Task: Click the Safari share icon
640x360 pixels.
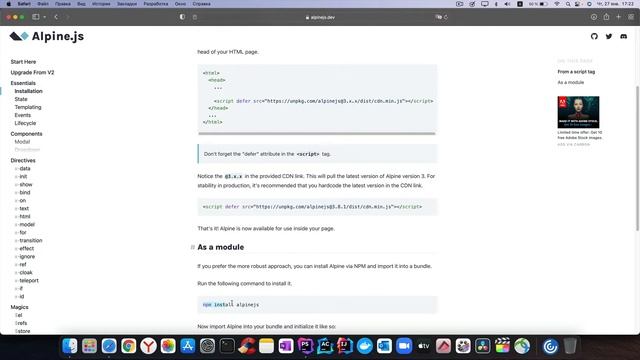Action: click(x=606, y=17)
